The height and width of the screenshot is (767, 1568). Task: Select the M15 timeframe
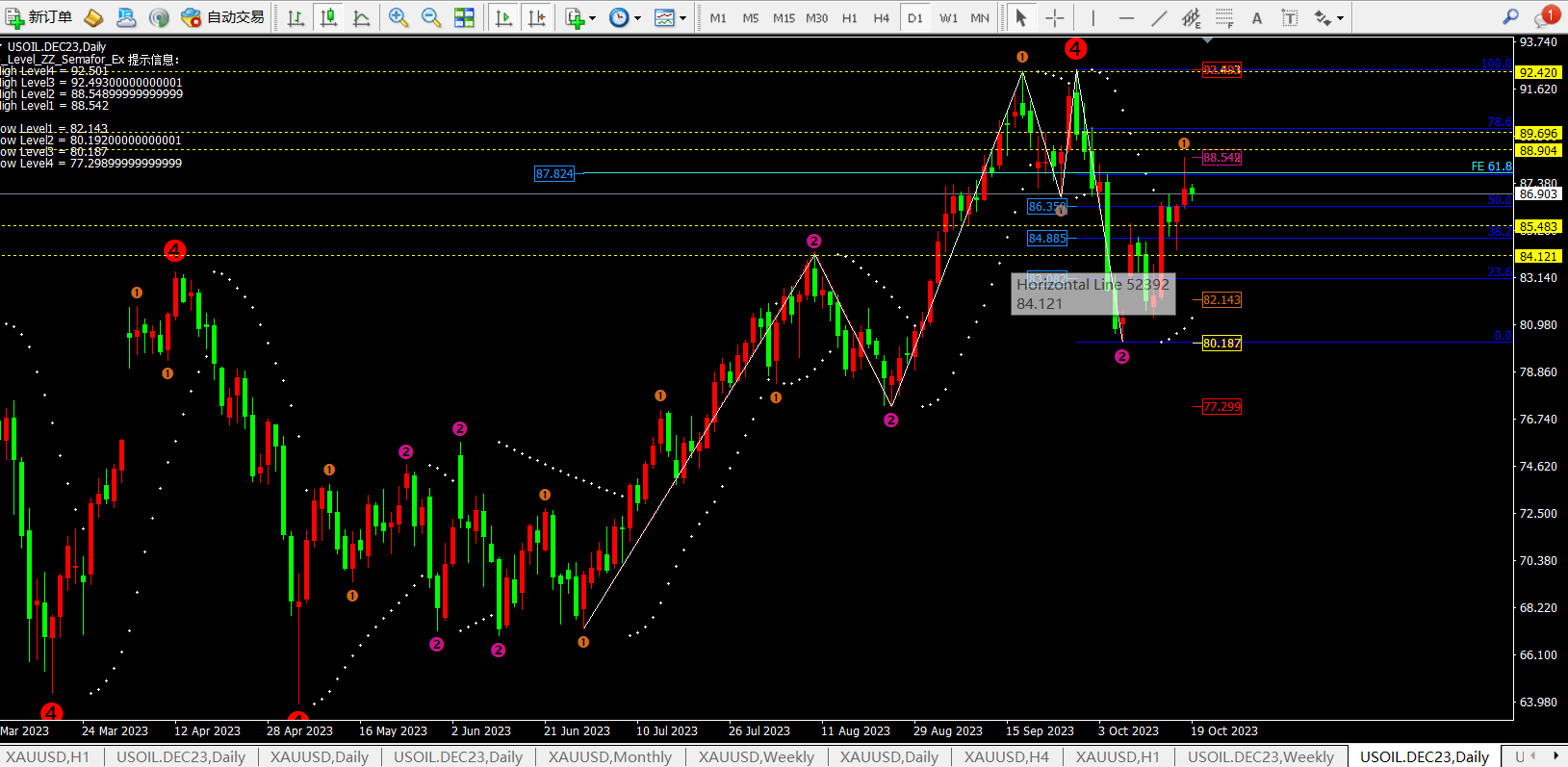click(x=784, y=17)
